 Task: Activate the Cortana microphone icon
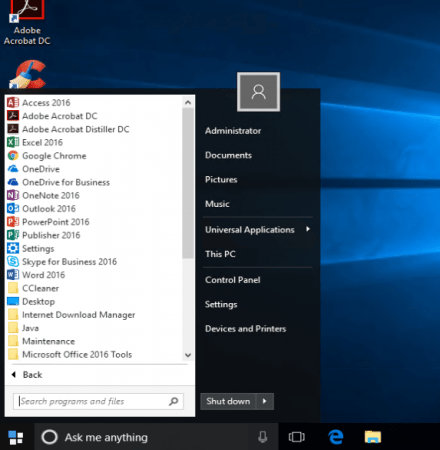[x=263, y=437]
